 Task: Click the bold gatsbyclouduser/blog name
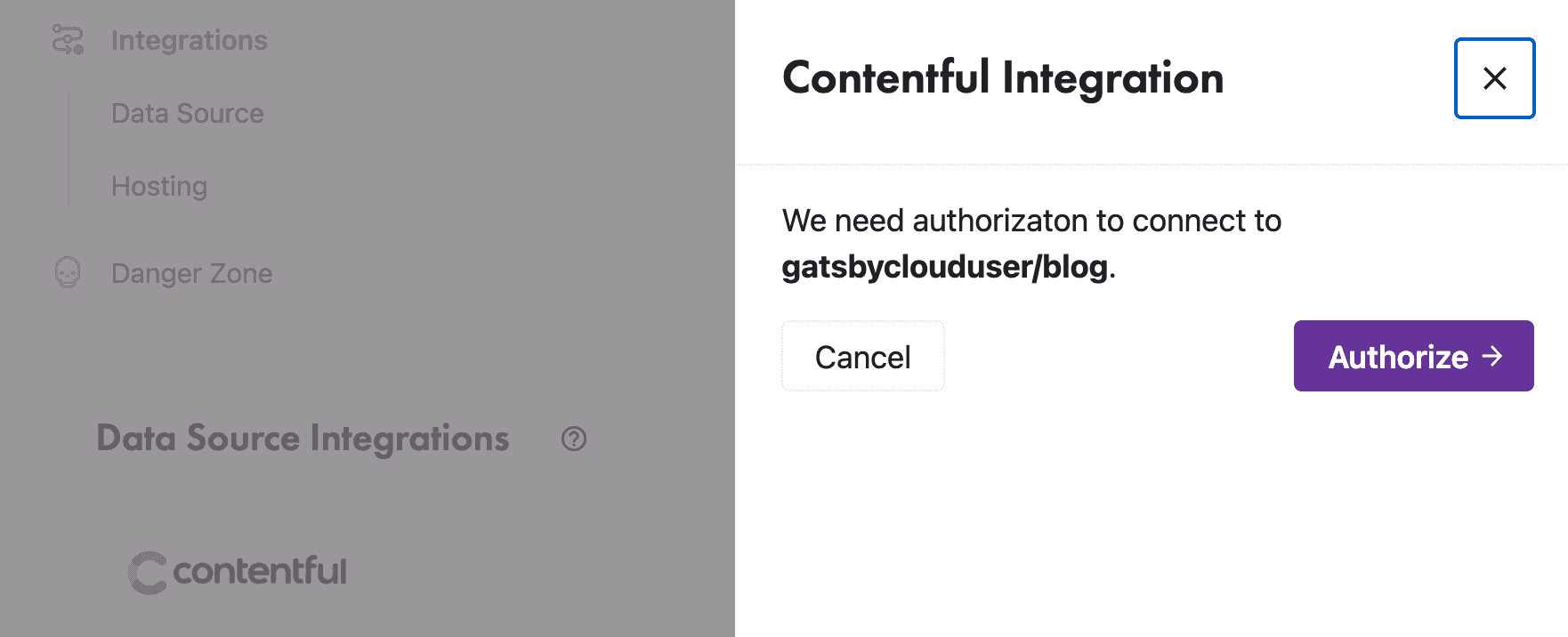[945, 267]
